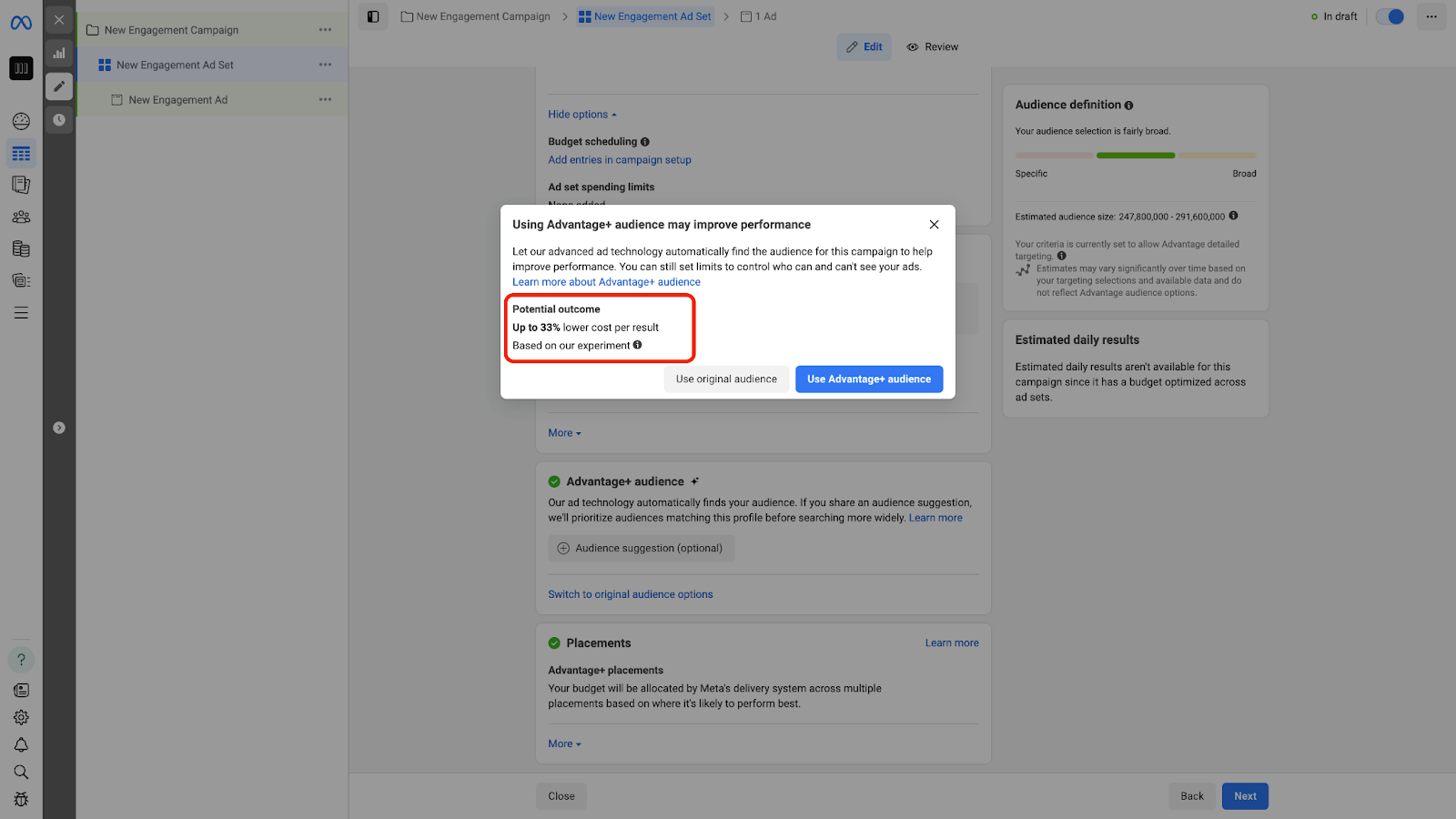The image size is (1456, 819).
Task: Select the pencil edit icon in sidebar
Action: click(59, 86)
